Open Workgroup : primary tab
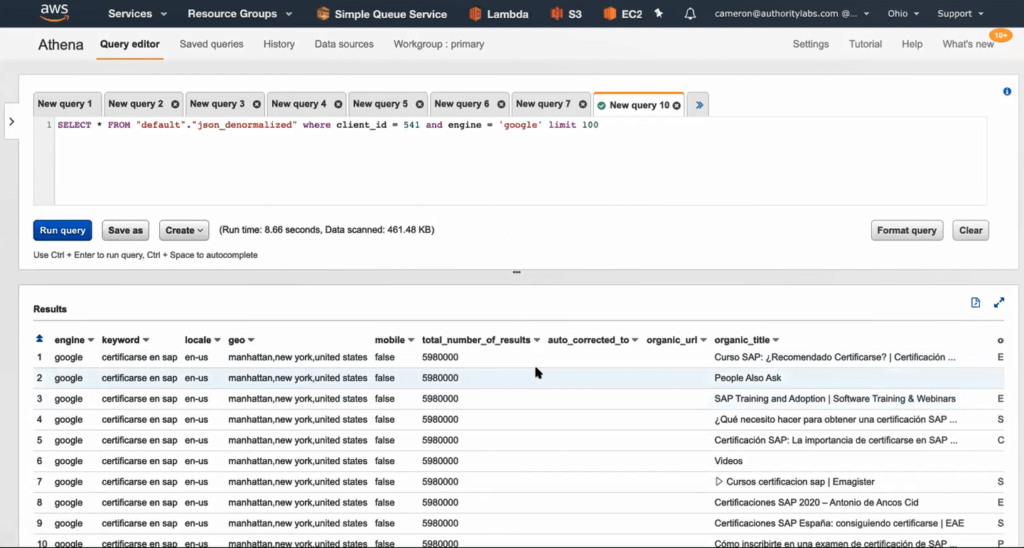The height and width of the screenshot is (548, 1024). (439, 44)
